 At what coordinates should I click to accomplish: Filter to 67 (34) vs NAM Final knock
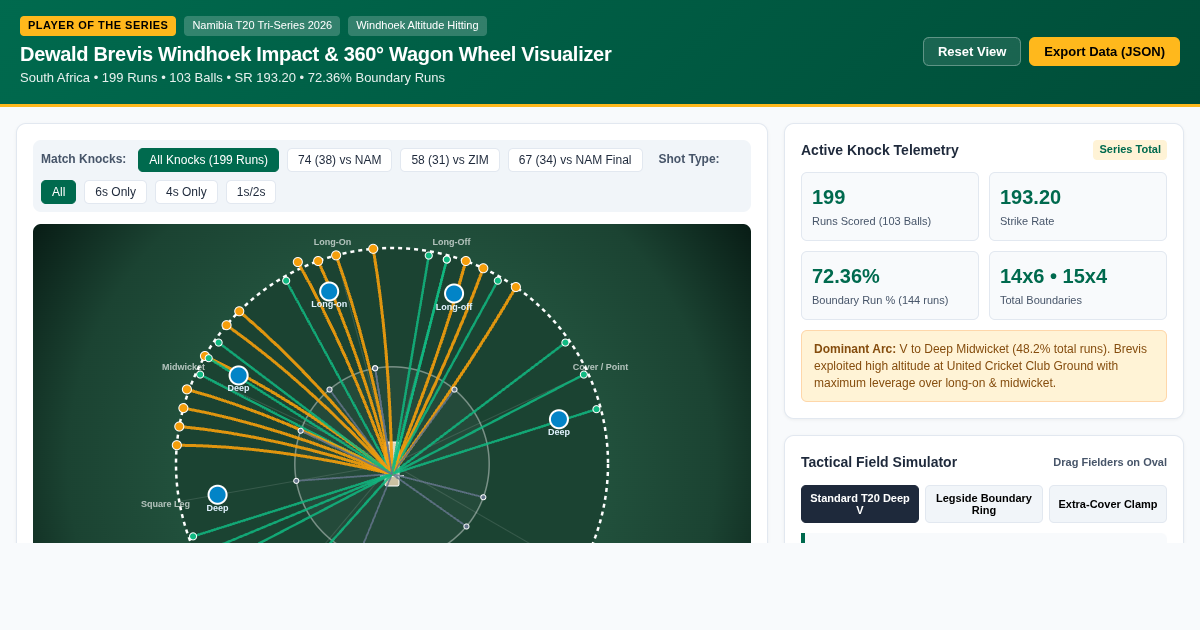tap(575, 160)
